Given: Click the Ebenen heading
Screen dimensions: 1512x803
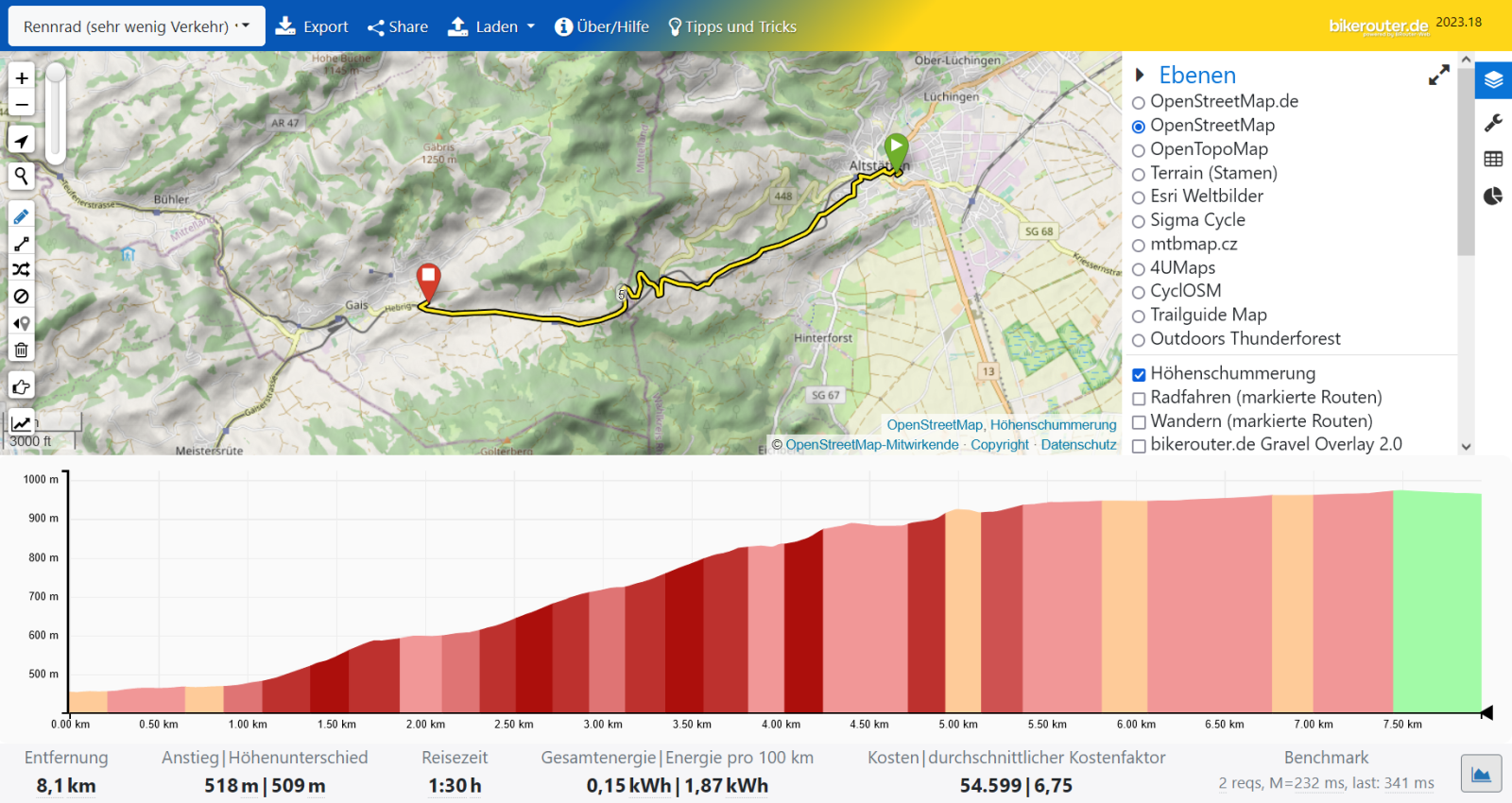Looking at the screenshot, I should (1197, 75).
